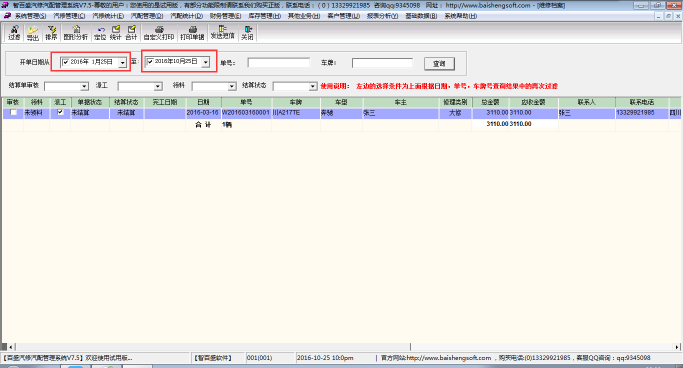Click the scrollbar left arrow under the table
Image resolution: width=683 pixels, height=368 pixels.
coord(11,347)
